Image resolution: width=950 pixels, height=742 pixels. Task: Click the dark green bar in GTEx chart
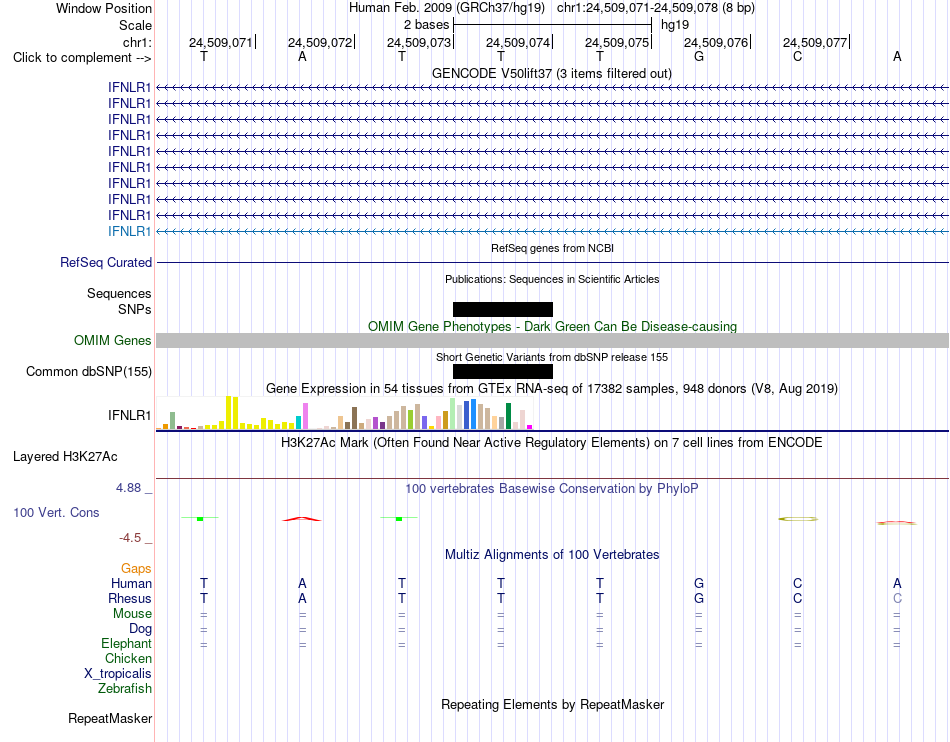(x=509, y=416)
